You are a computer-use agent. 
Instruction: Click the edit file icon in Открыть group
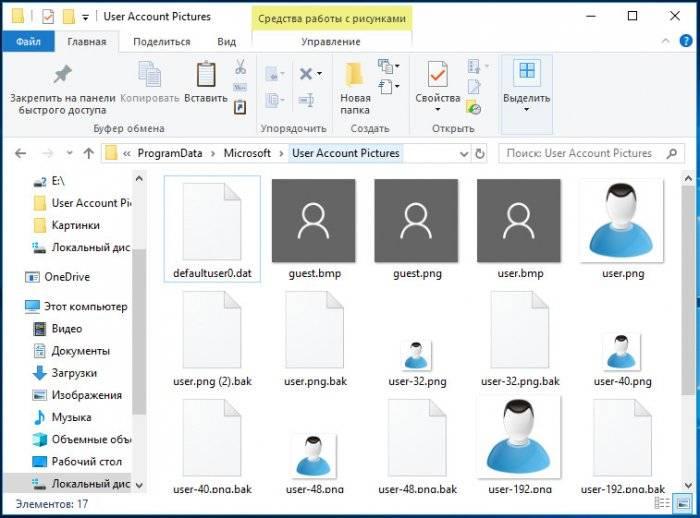pos(474,87)
